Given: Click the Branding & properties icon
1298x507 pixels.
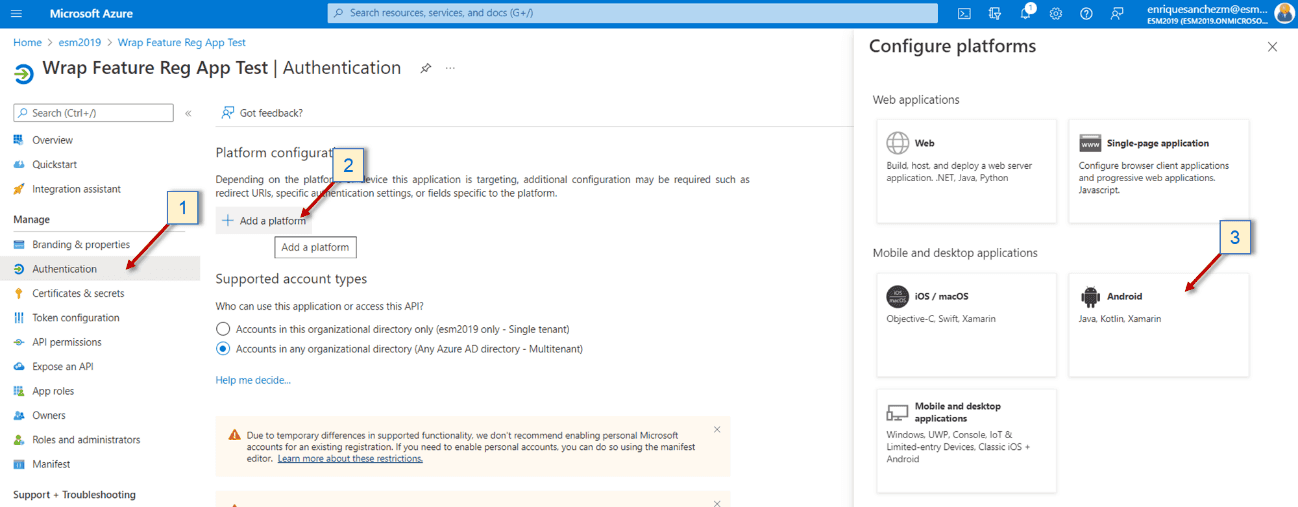Looking at the screenshot, I should [19, 244].
